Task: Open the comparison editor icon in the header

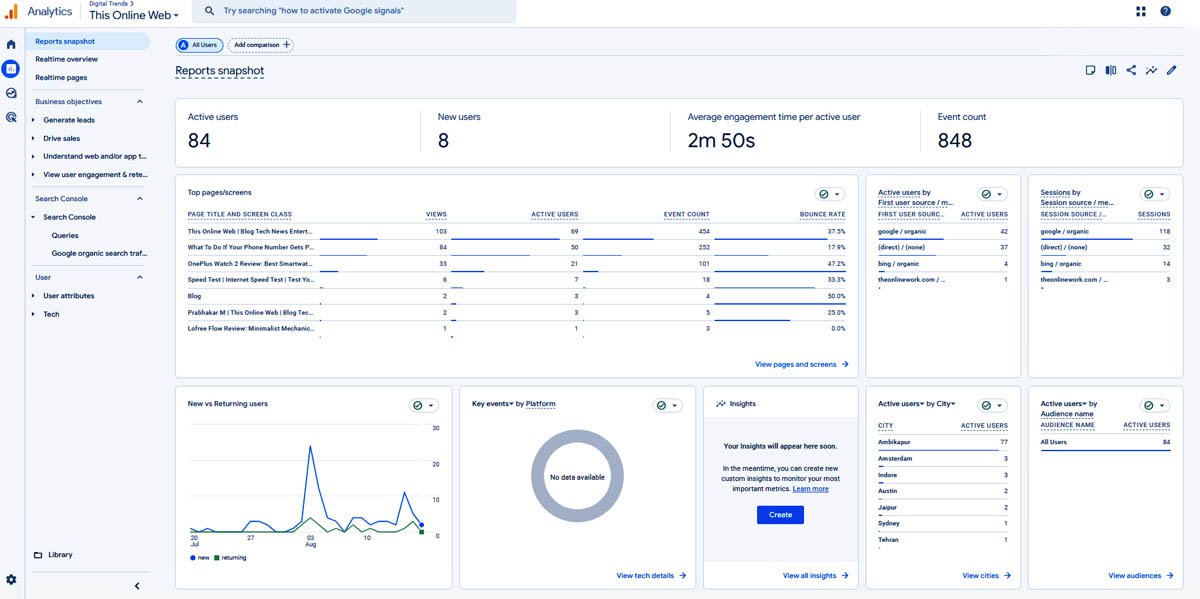Action: [x=1110, y=70]
